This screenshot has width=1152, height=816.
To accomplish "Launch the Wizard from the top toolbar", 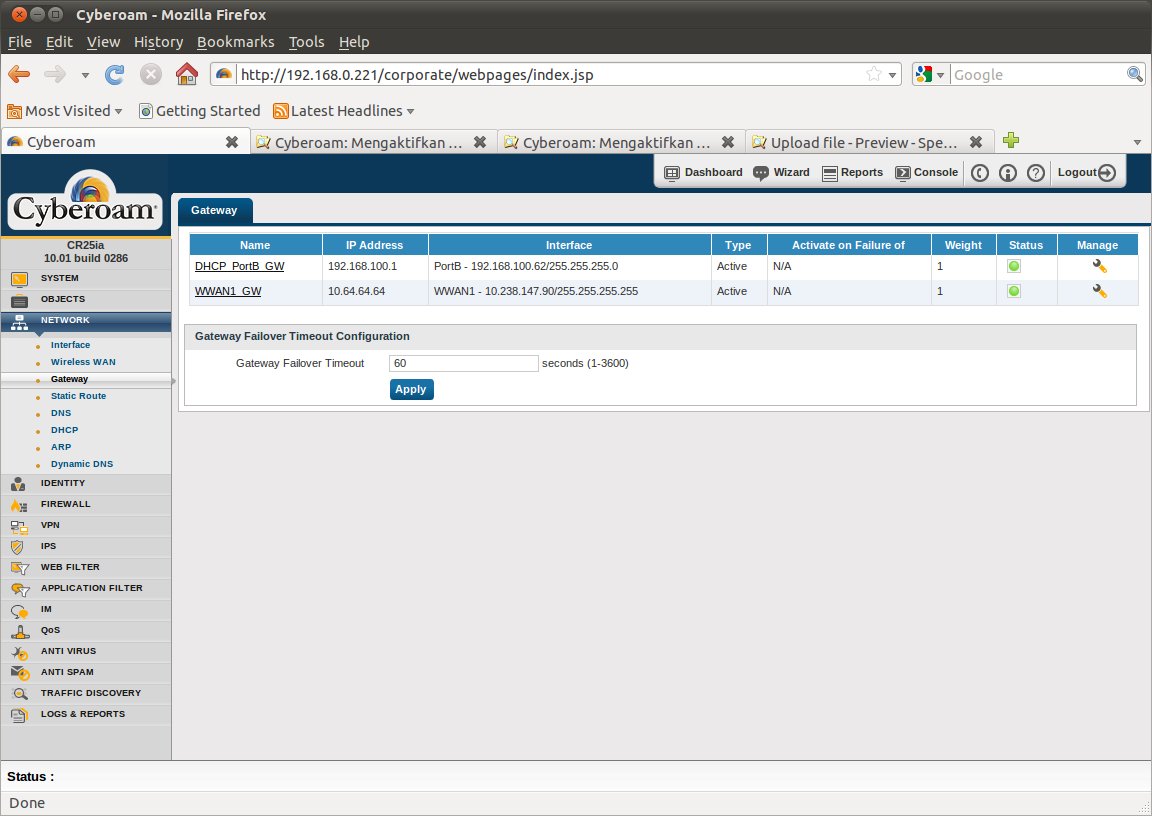I will click(x=781, y=172).
